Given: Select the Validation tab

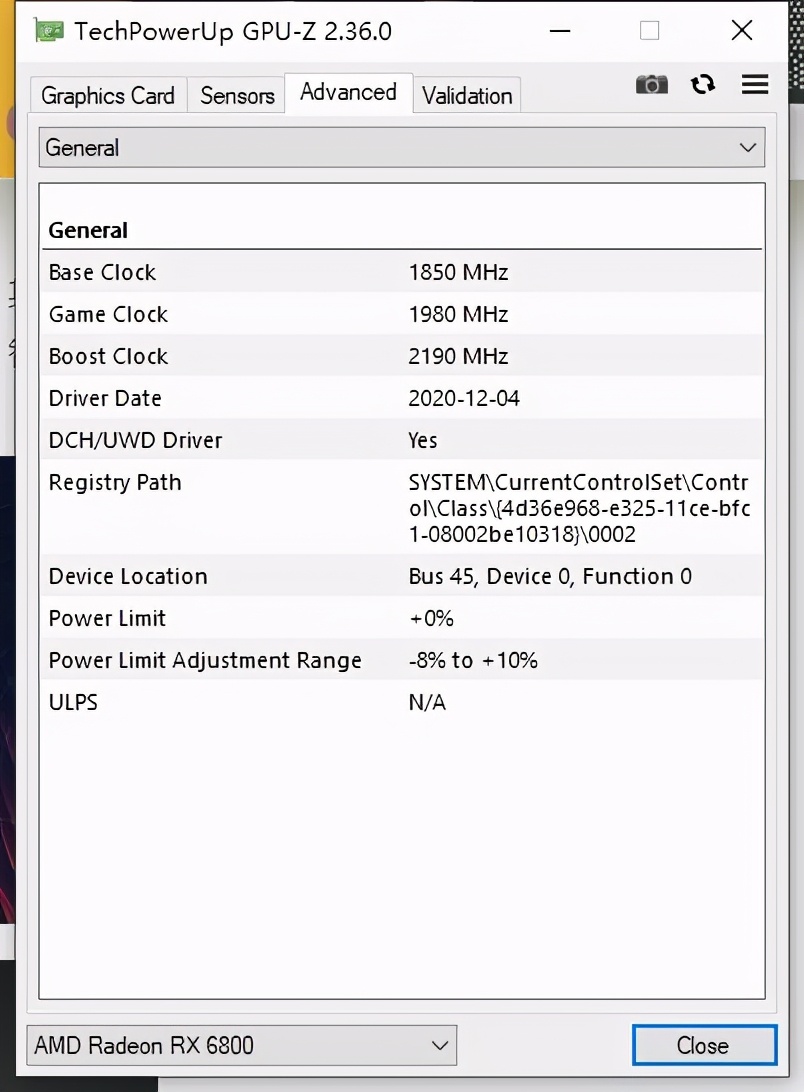Looking at the screenshot, I should [467, 96].
